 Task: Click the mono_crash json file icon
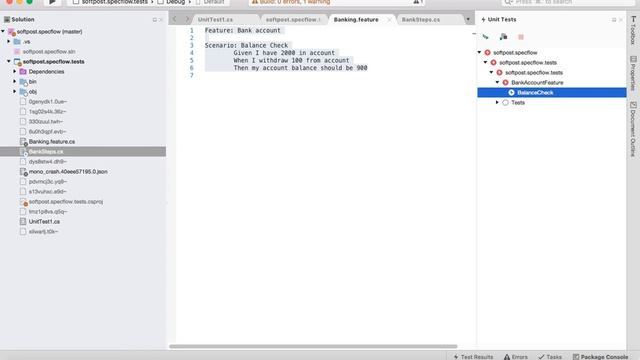[x=23, y=172]
